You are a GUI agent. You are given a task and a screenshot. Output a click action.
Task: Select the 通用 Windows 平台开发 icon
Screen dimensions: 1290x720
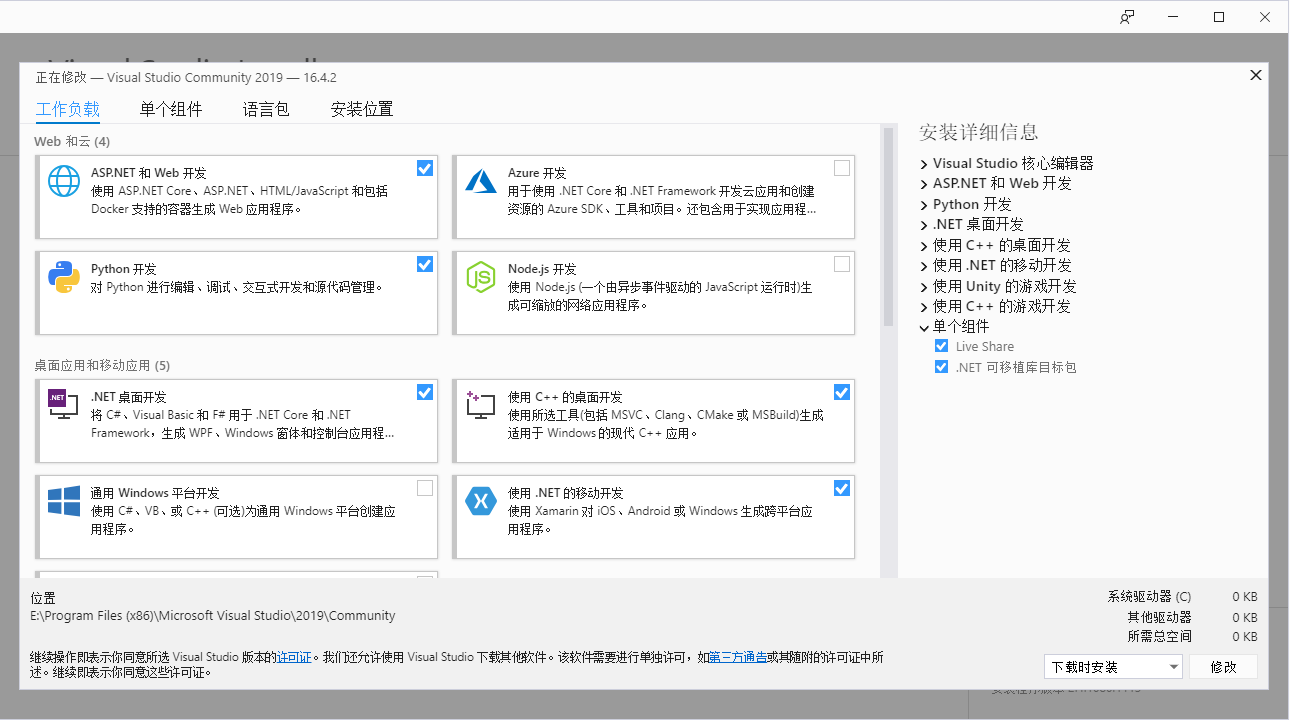[x=63, y=501]
